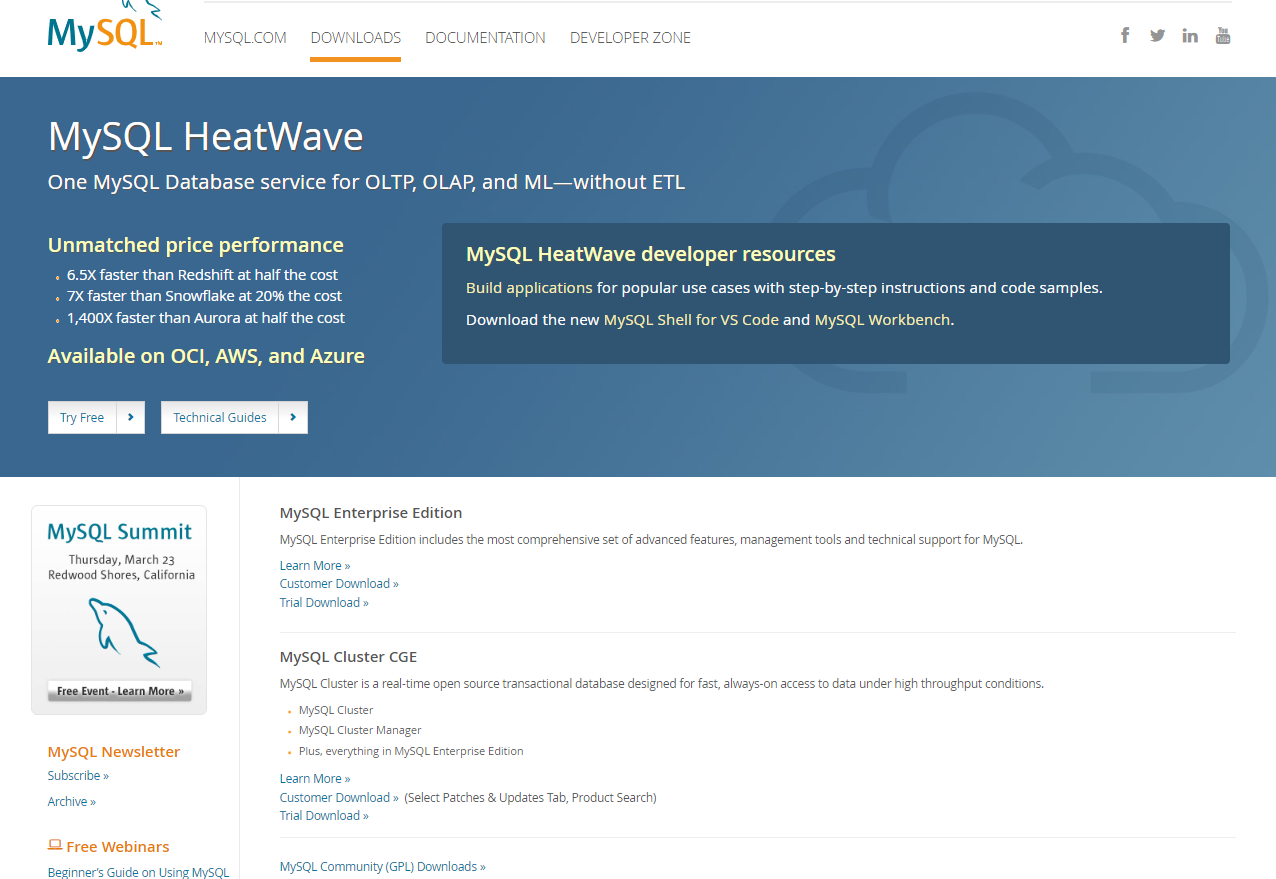This screenshot has width=1276, height=879.
Task: Click 'Available on OCI, AWS, and Azure' text
Action: (206, 356)
